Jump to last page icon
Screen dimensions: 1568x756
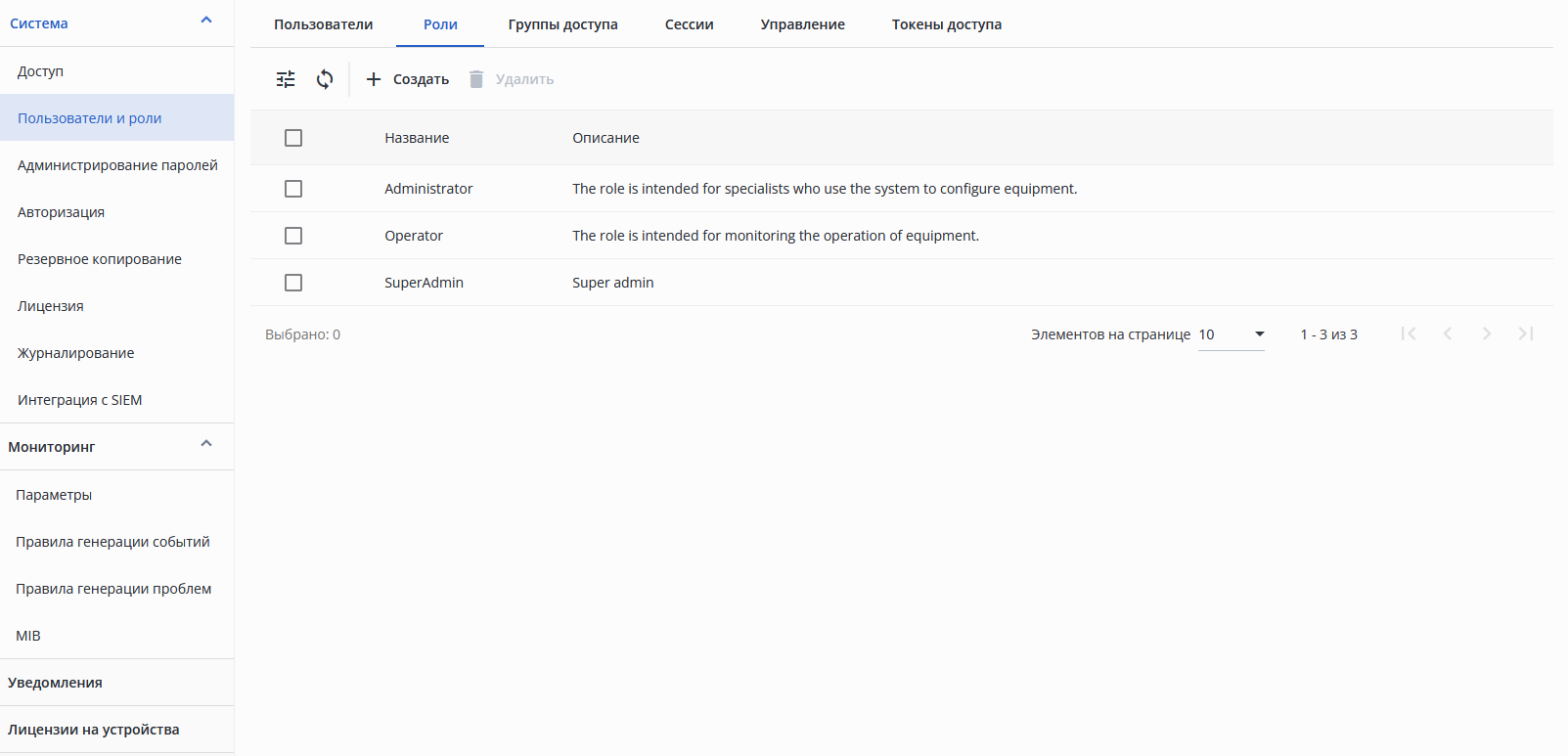(1526, 334)
